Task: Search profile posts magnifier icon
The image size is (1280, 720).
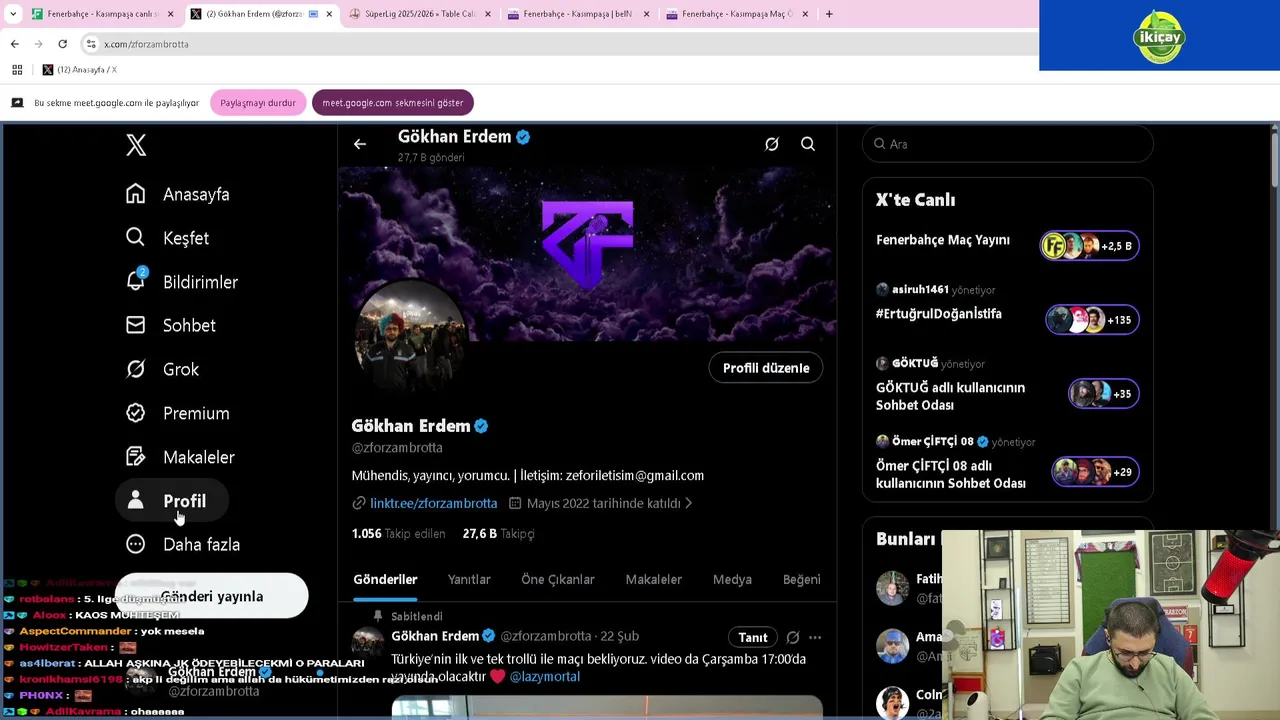Action: click(808, 144)
